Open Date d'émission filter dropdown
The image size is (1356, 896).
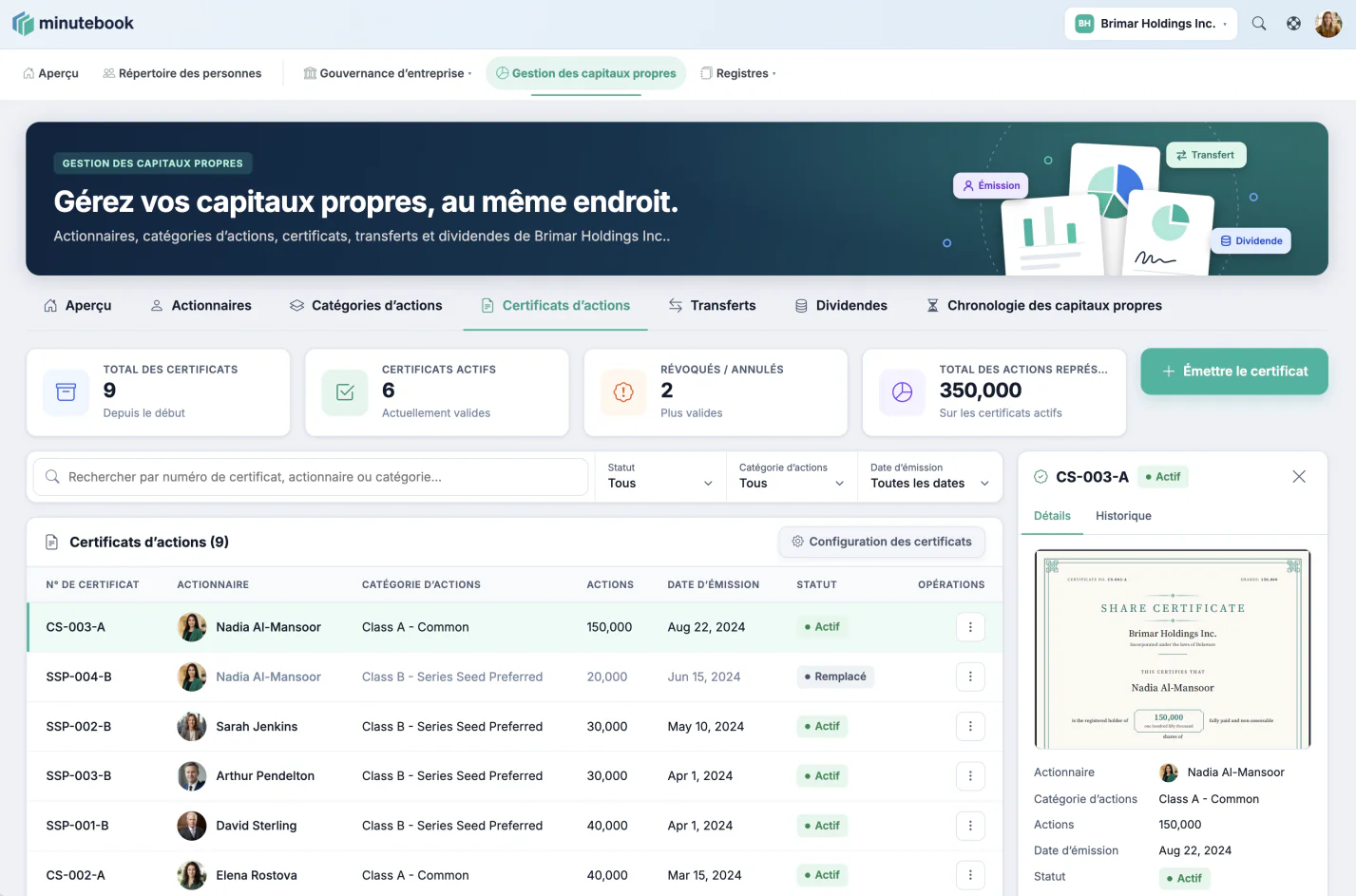pyautogui.click(x=929, y=476)
